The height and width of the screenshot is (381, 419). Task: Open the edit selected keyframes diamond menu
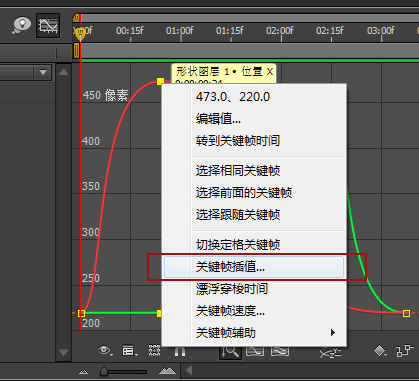(x=380, y=351)
